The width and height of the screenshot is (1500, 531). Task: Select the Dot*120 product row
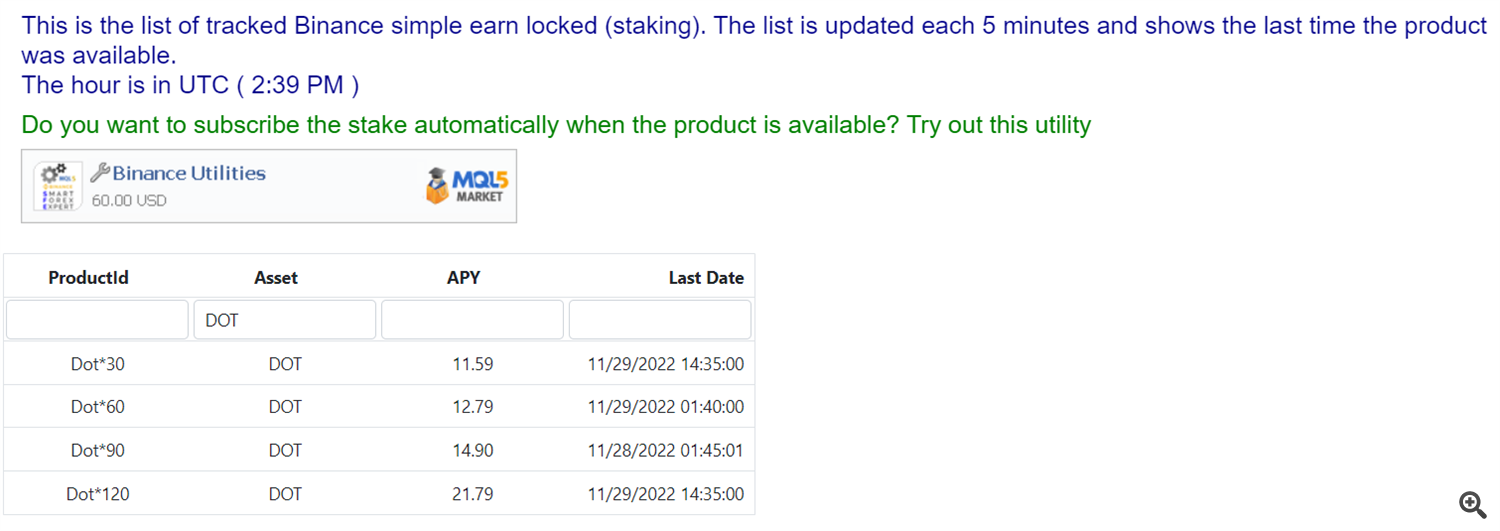pyautogui.click(x=379, y=493)
